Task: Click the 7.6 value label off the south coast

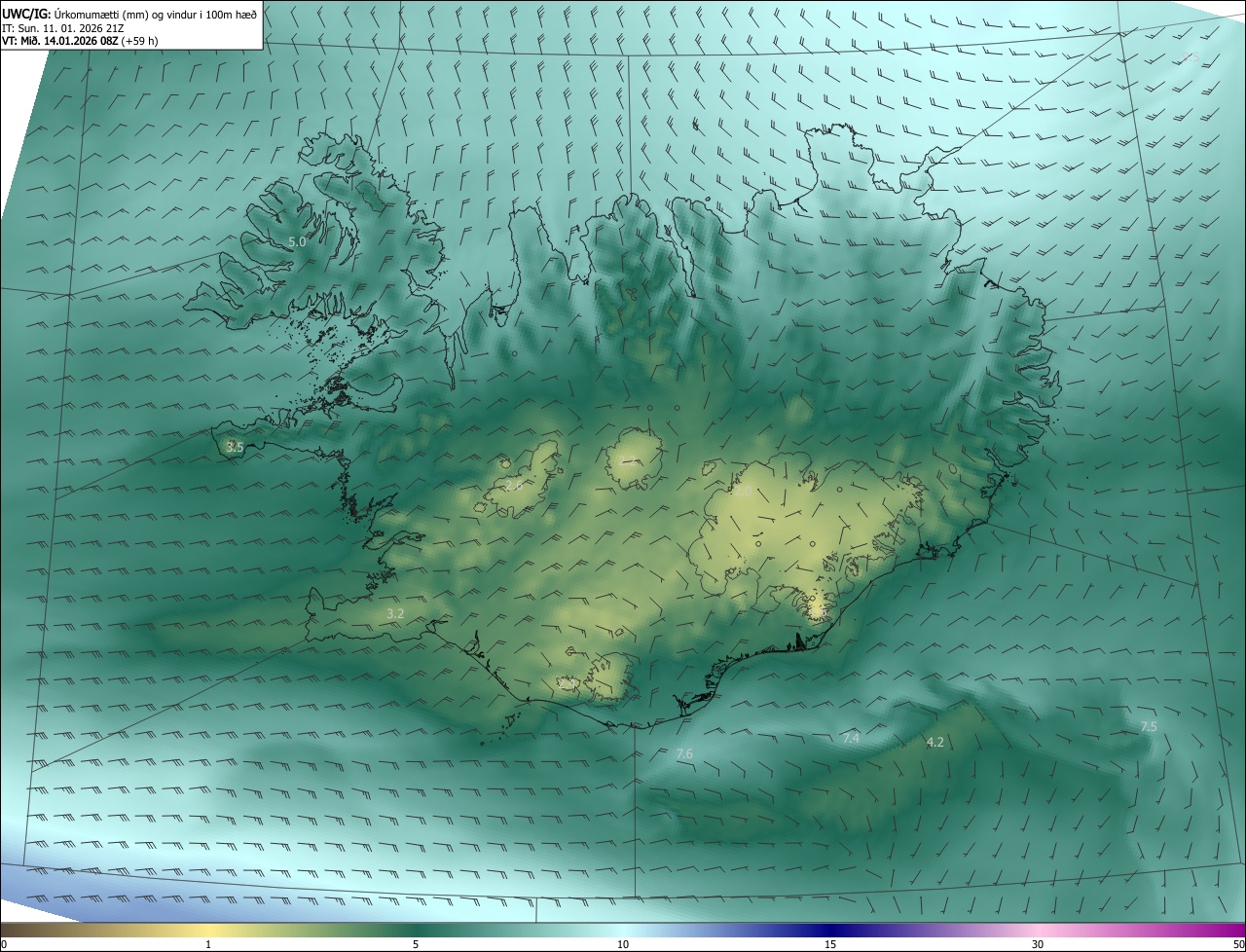Action: coord(683,753)
